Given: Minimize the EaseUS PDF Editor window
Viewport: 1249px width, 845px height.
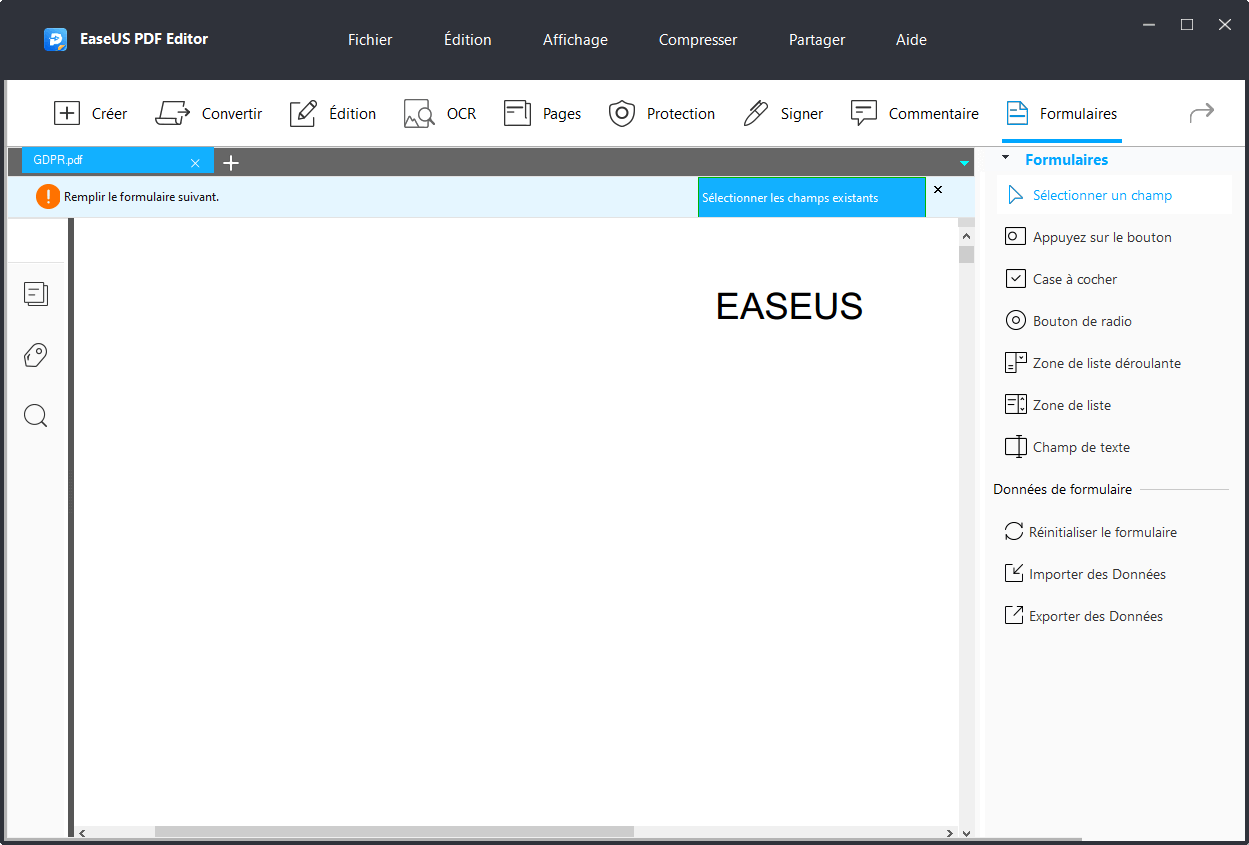Looking at the screenshot, I should (1149, 25).
